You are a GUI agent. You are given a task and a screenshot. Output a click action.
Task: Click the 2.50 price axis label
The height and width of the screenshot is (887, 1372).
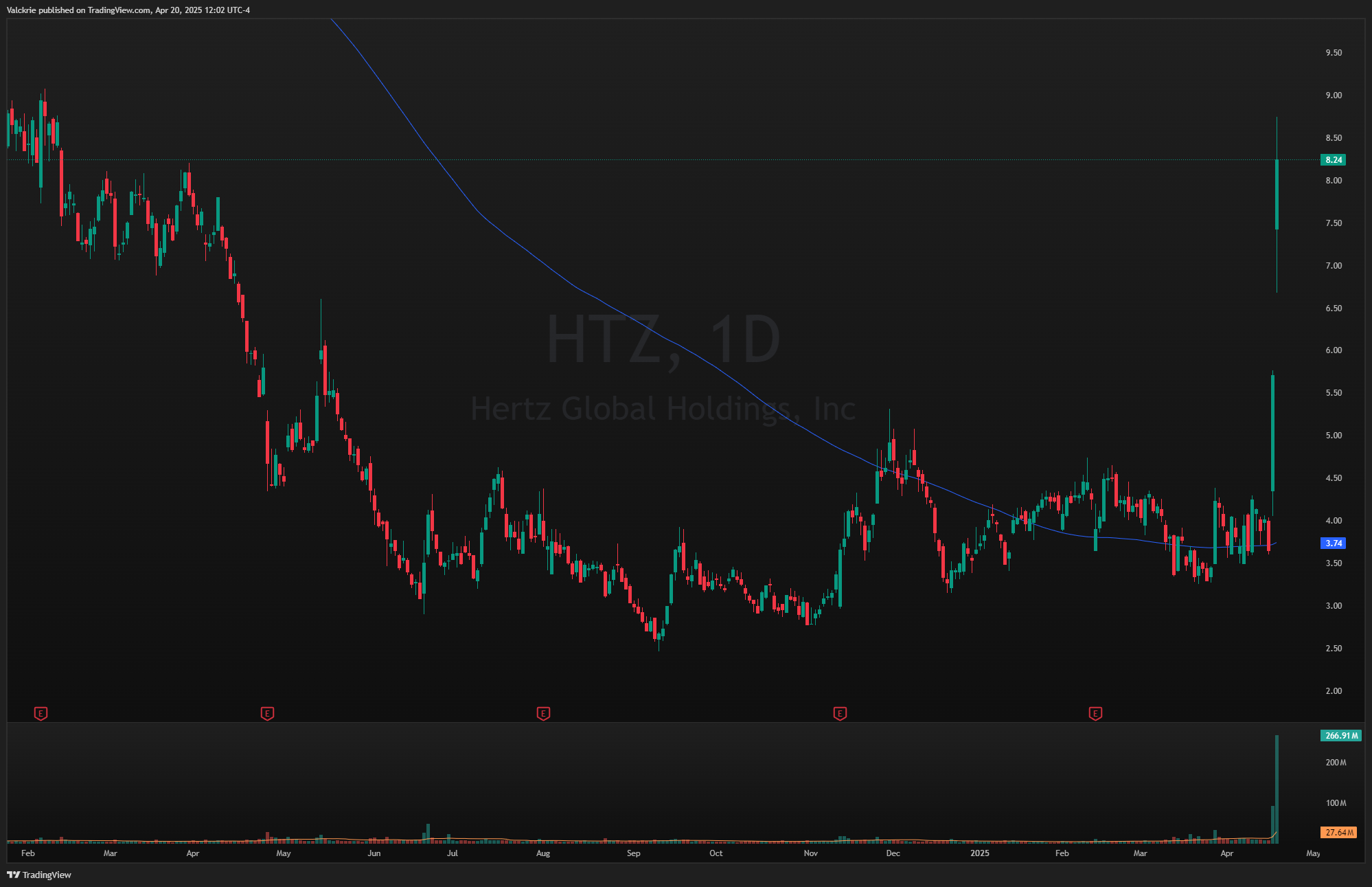1334,649
